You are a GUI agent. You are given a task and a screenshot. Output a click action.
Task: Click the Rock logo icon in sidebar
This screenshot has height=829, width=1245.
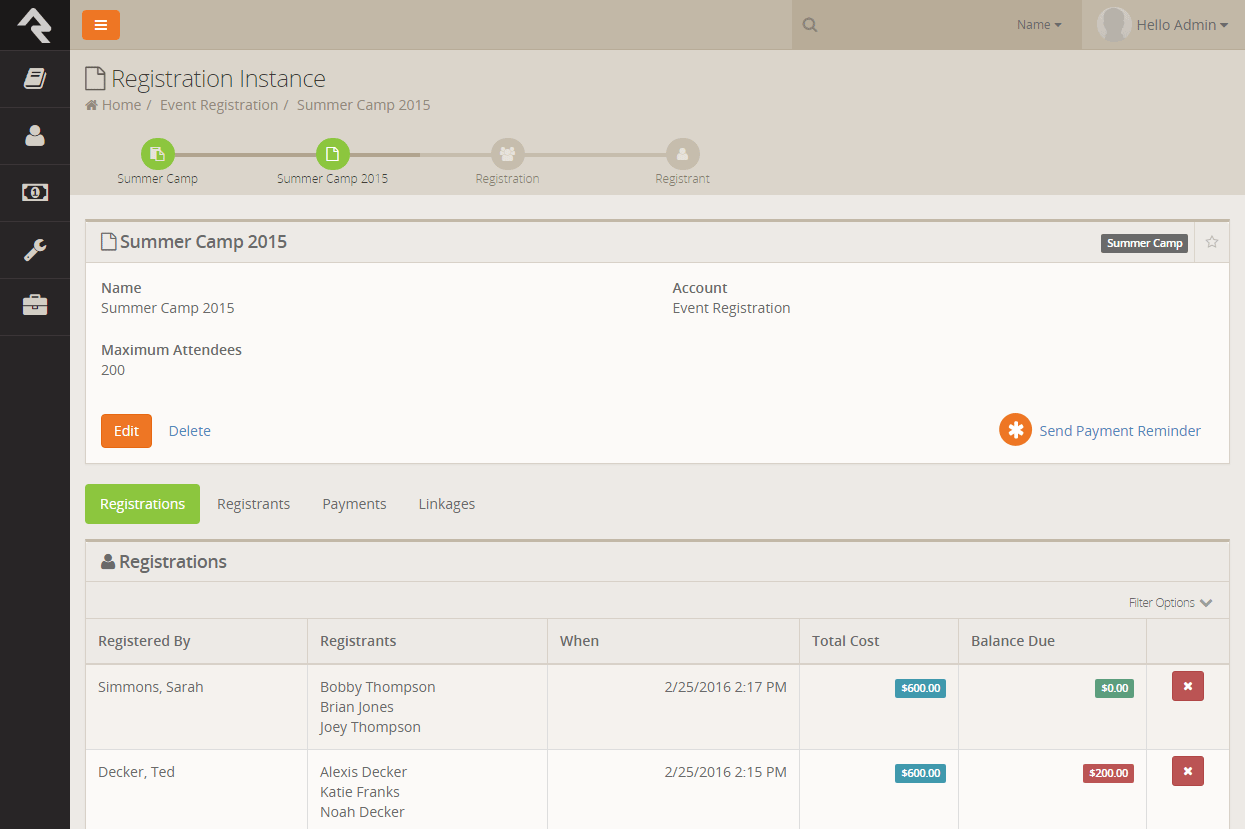34,24
